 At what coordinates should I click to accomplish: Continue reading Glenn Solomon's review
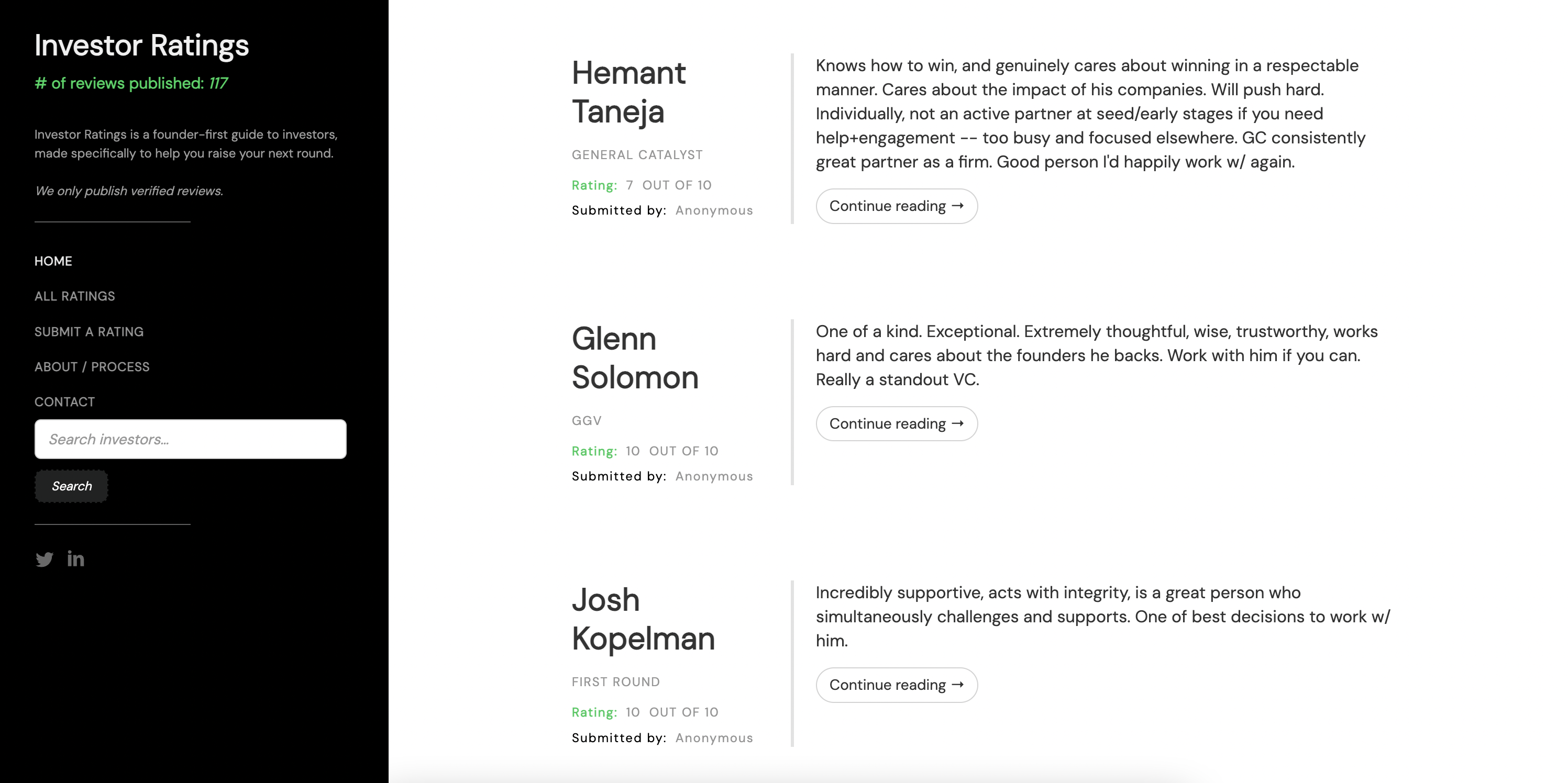897,423
